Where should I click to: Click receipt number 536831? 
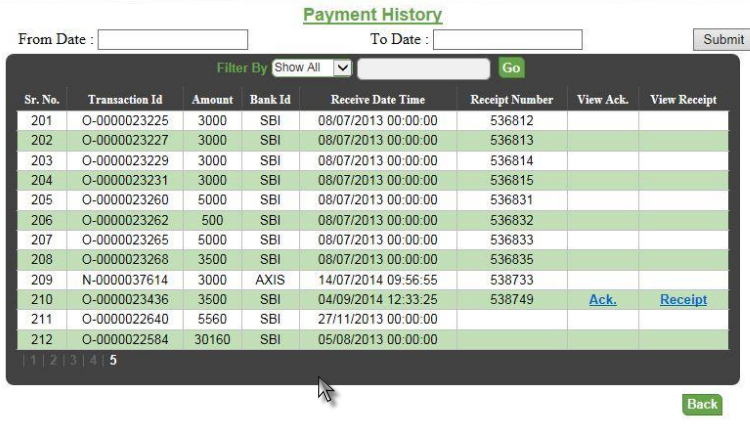(x=512, y=200)
